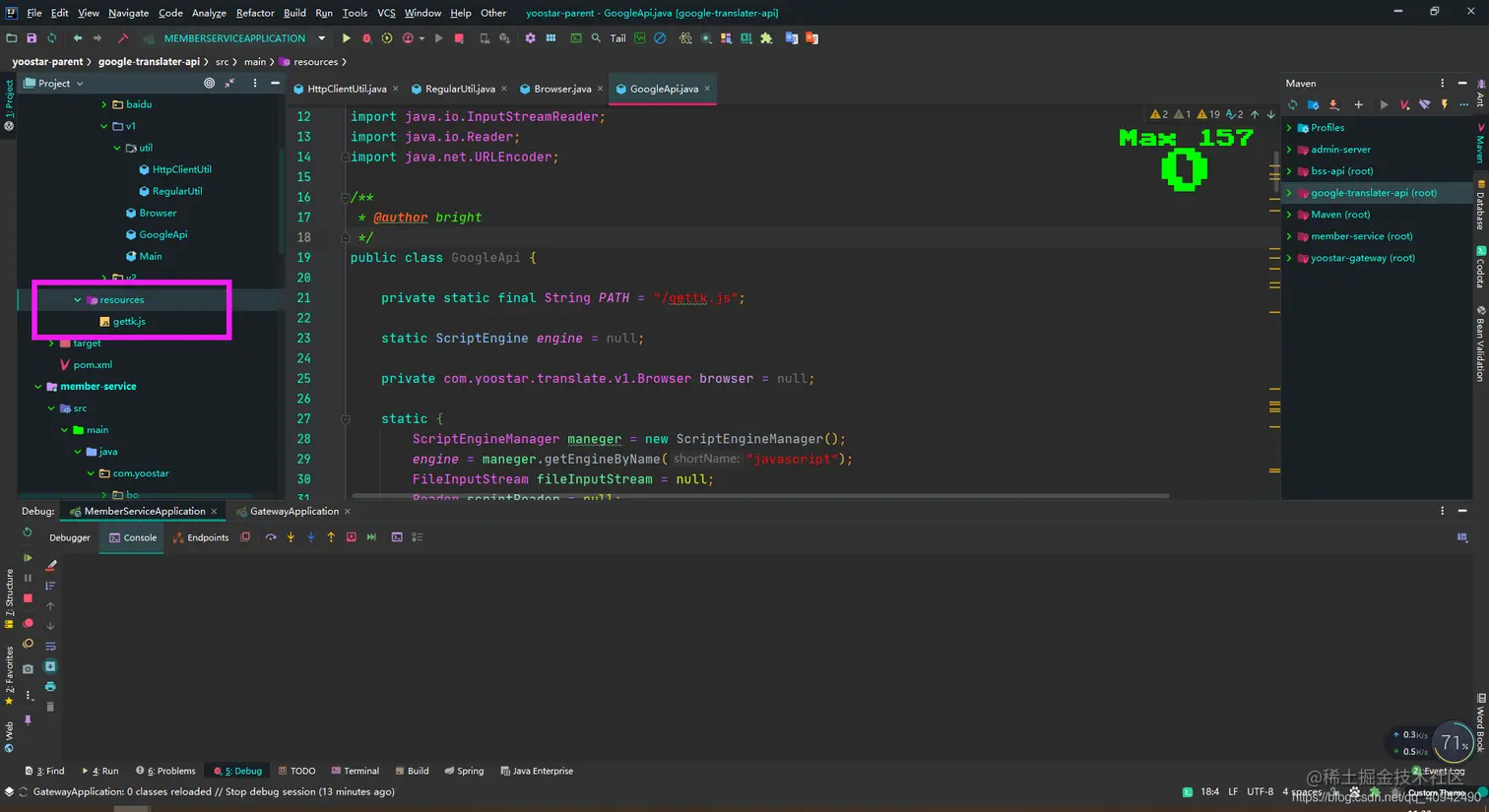Collapse the v1 folder in project tree

(104, 126)
